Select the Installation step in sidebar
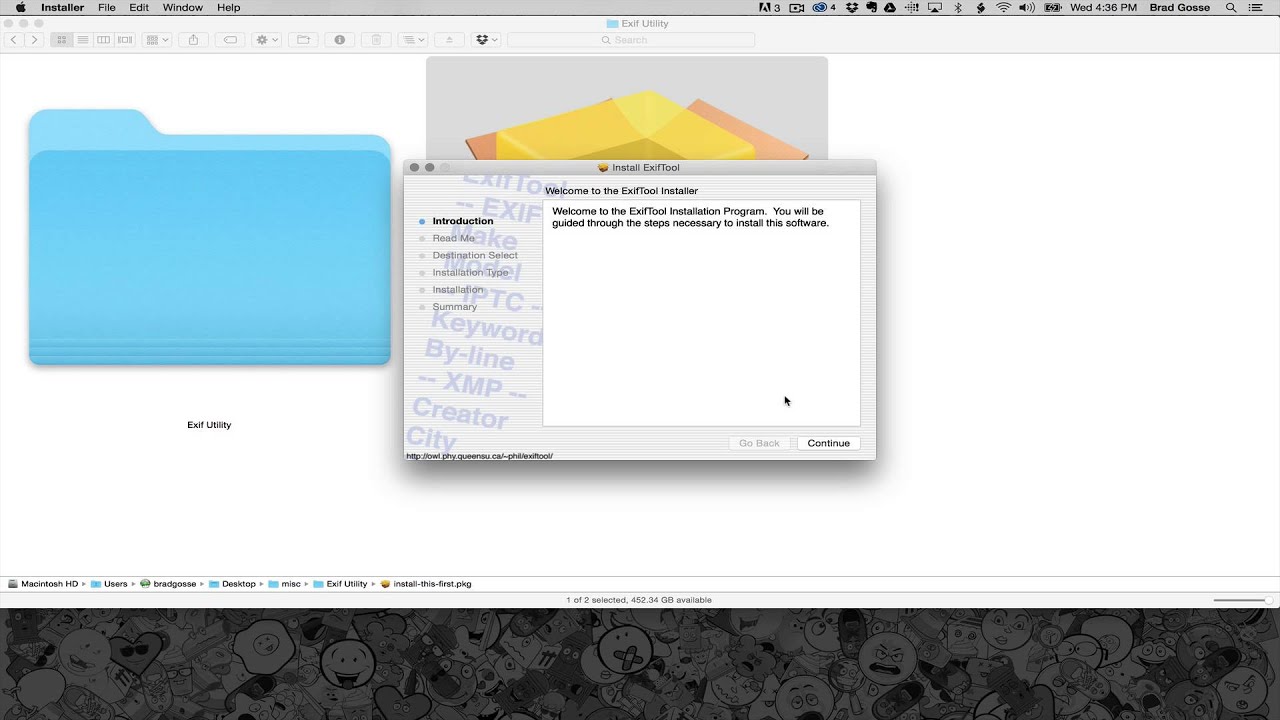 (x=457, y=289)
